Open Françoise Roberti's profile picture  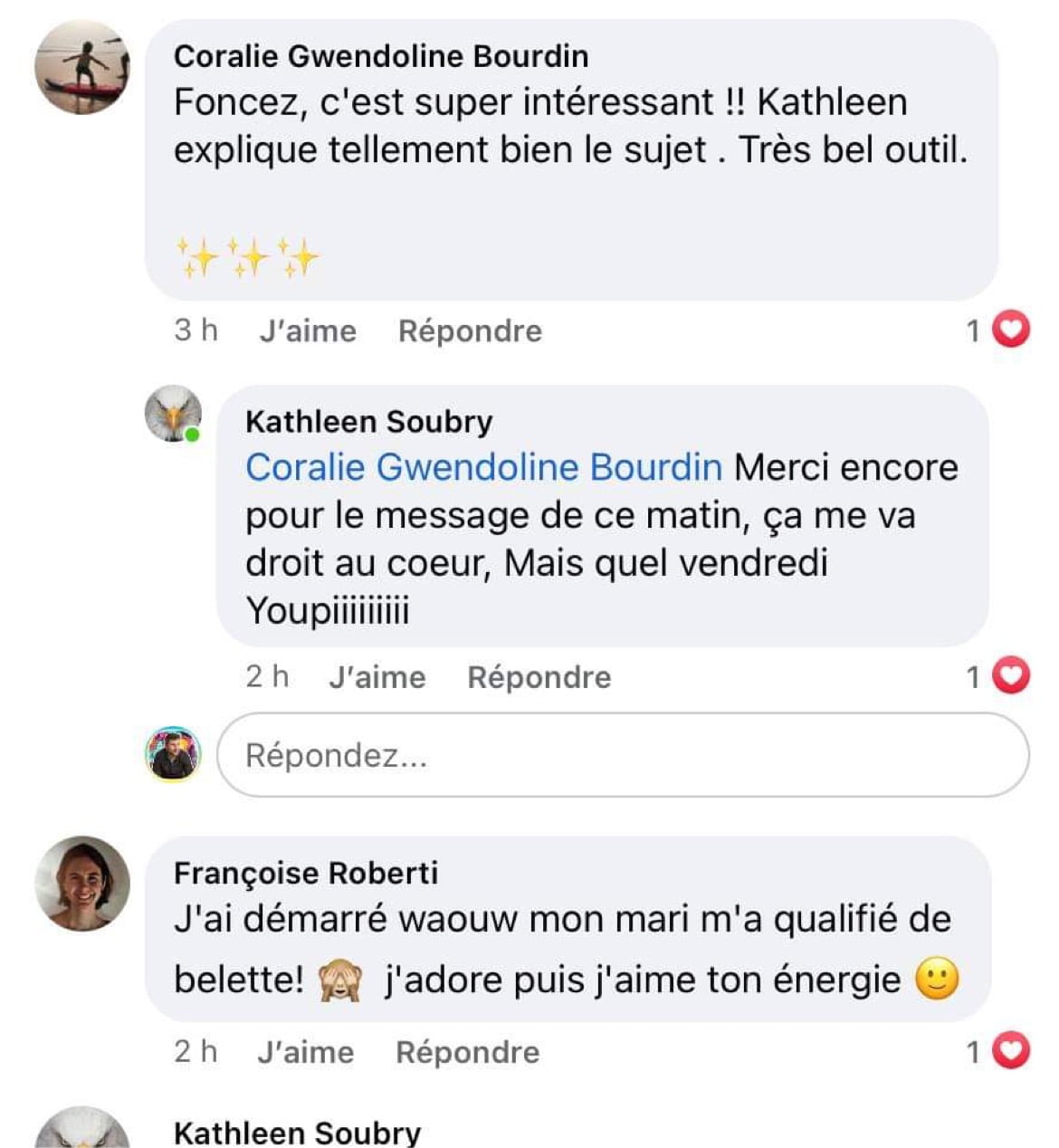coord(81,883)
